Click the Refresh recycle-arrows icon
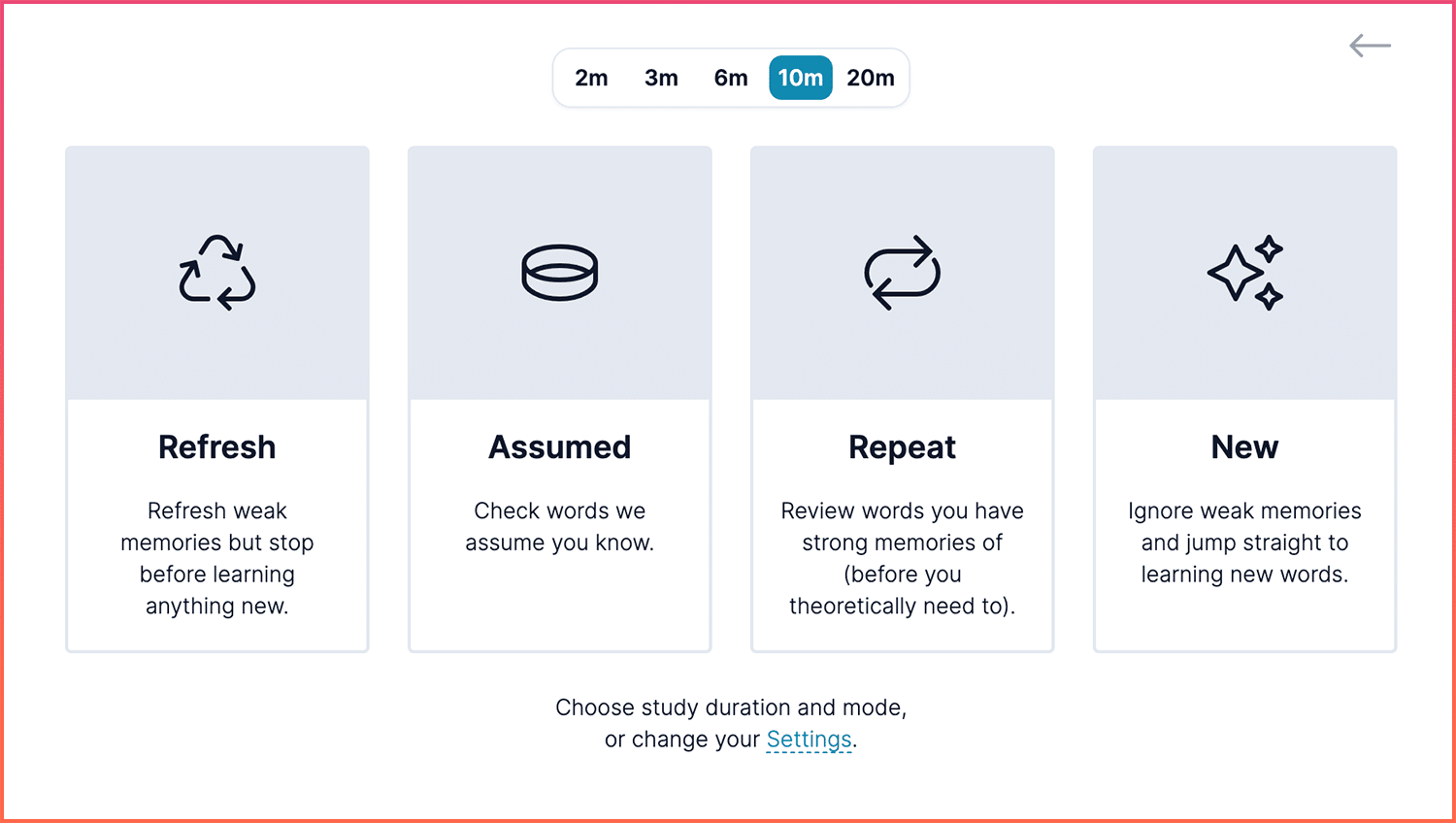1456x823 pixels. click(x=217, y=273)
